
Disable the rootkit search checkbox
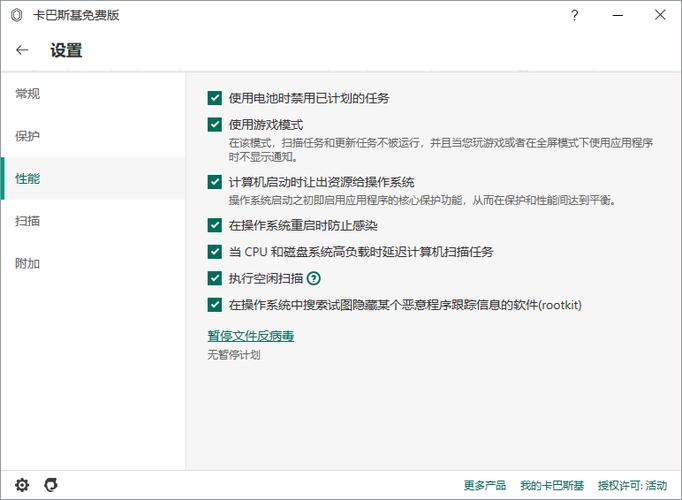pyautogui.click(x=214, y=305)
